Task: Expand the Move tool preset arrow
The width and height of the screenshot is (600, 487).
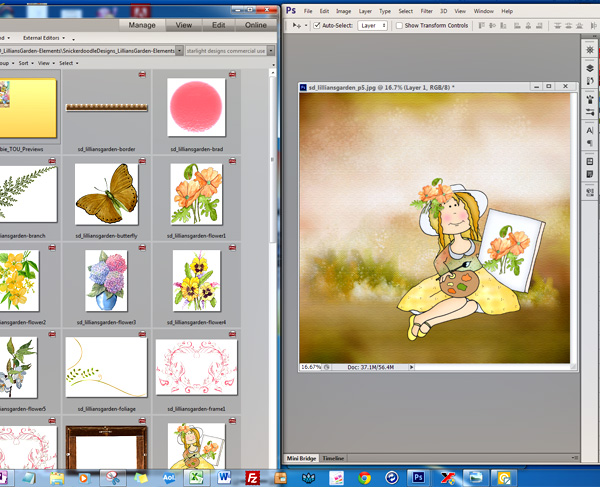Action: [306, 26]
